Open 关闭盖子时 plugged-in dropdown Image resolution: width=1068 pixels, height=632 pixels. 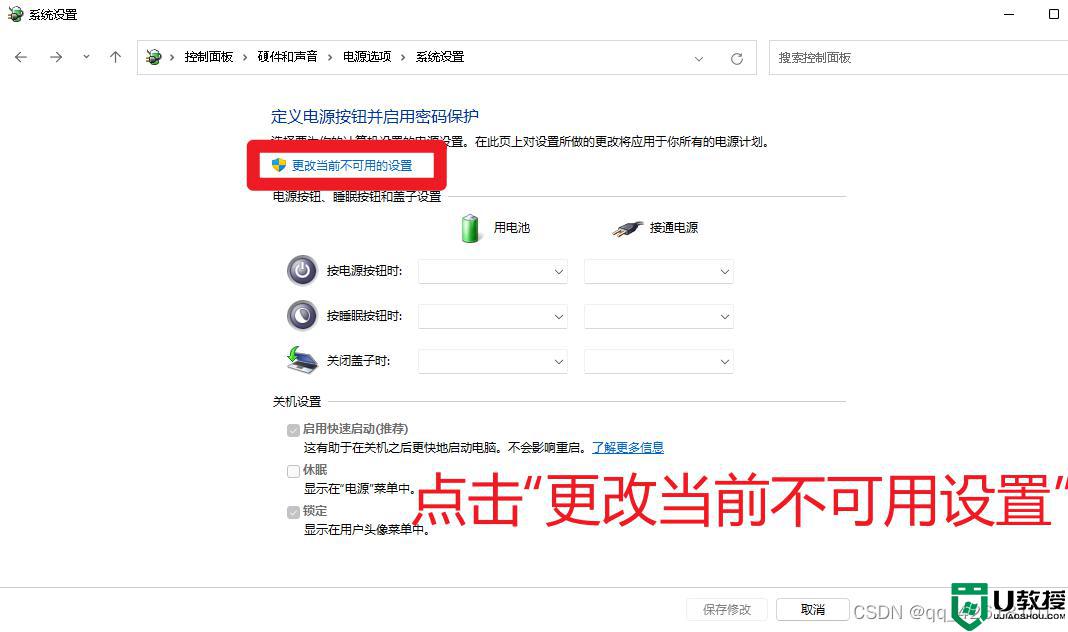click(659, 362)
